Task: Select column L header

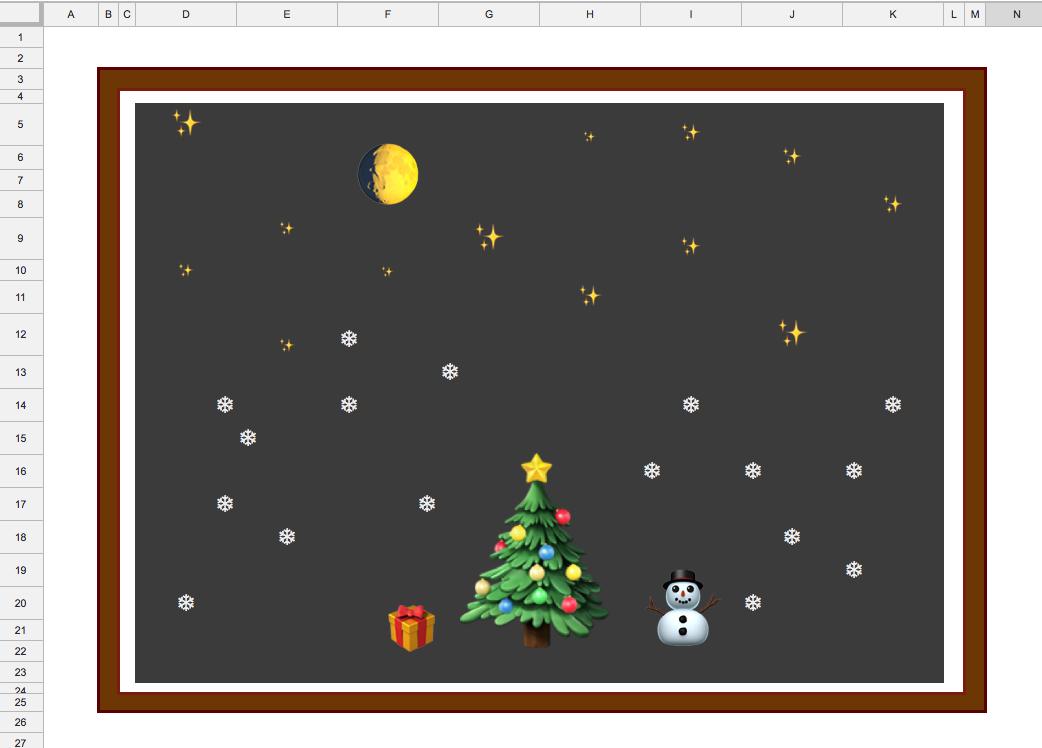Action: tap(954, 14)
